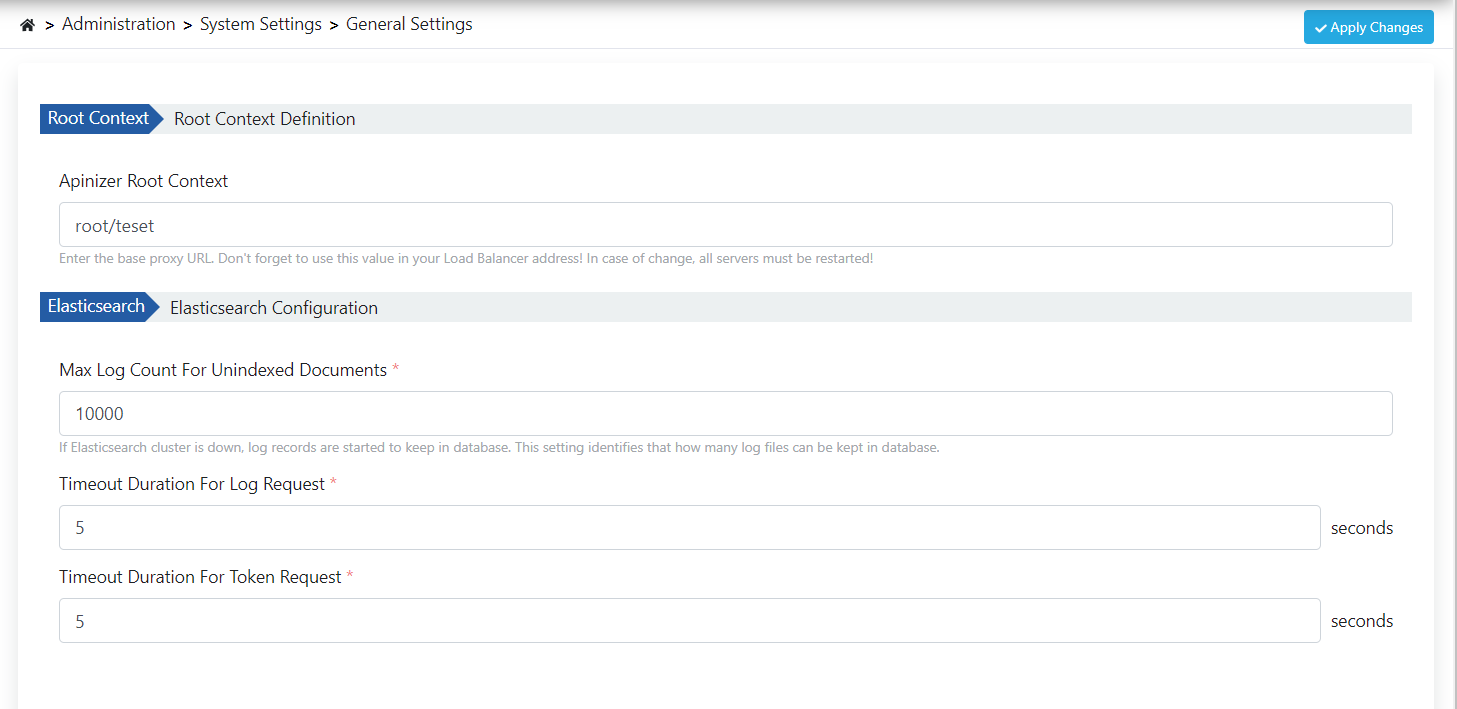
Task: Select the Root Context section tag
Action: point(100,118)
